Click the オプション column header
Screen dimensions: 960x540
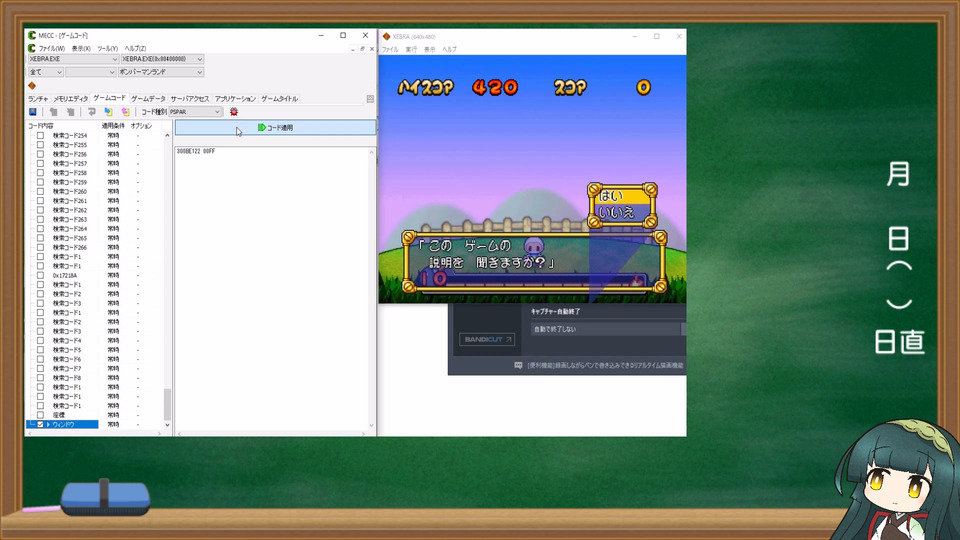[141, 126]
